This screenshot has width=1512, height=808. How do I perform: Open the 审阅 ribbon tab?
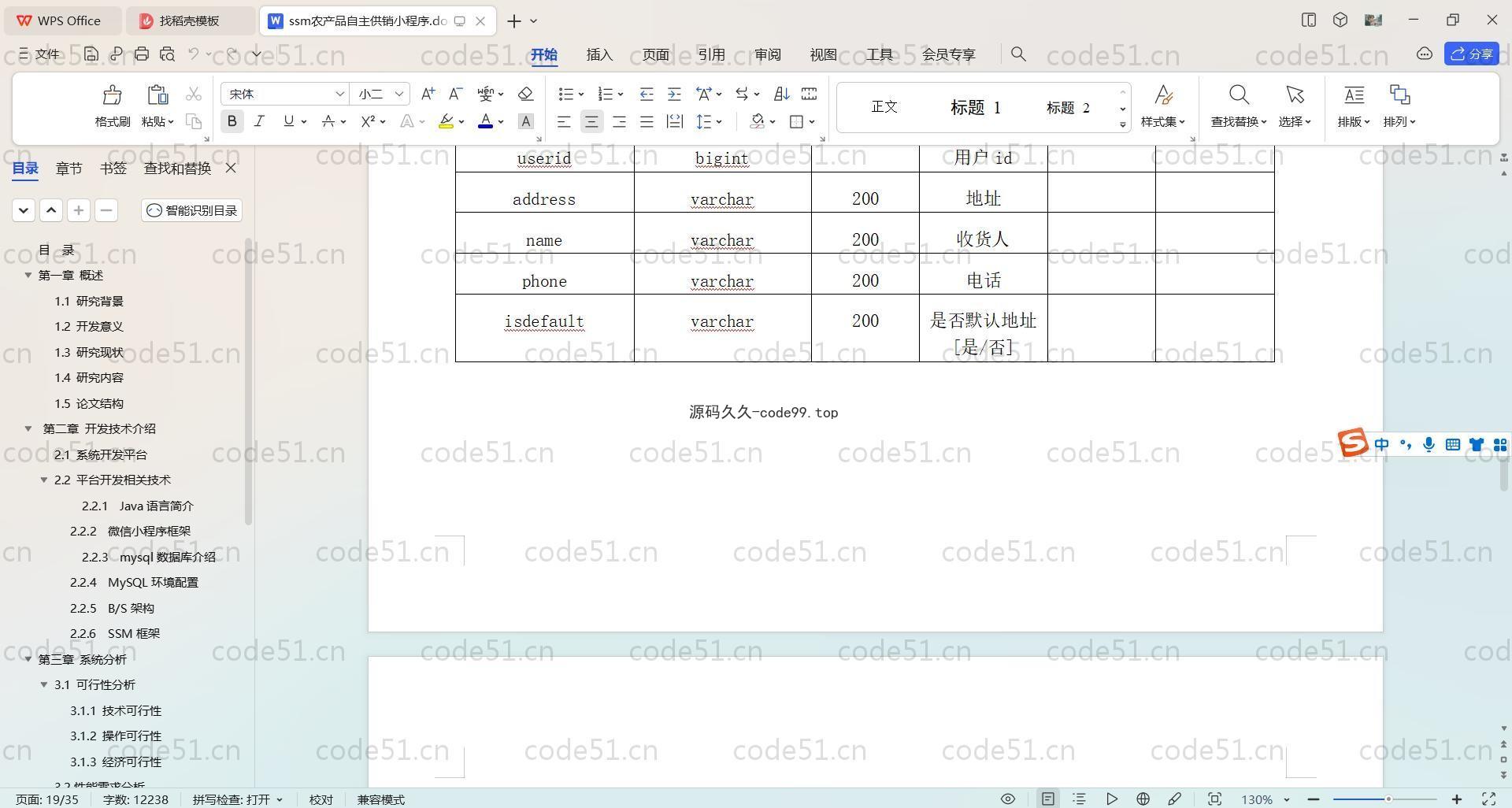pos(767,54)
